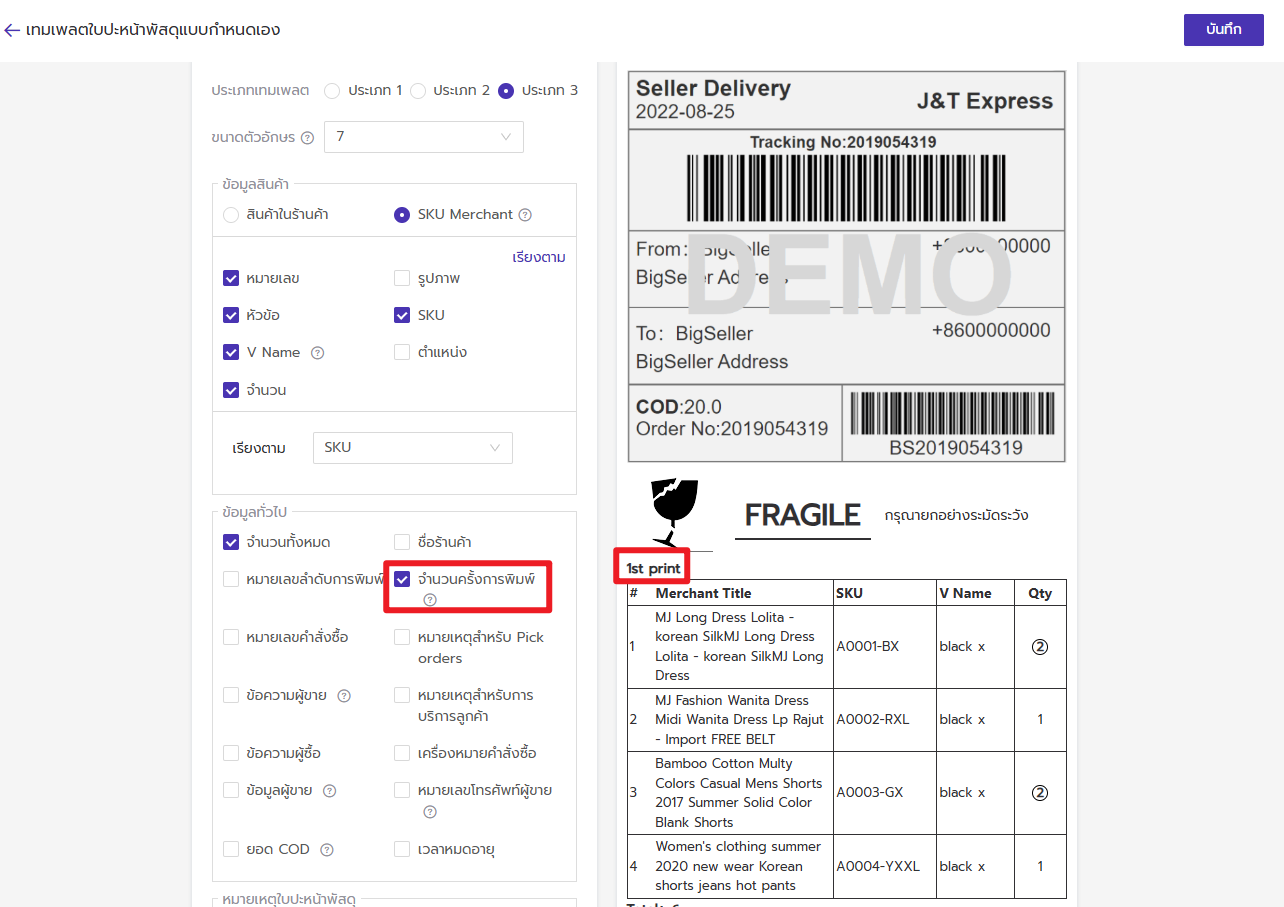The image size is (1284, 907).
Task: Select the สินค้าในร้านค้า radio option
Action: [x=231, y=215]
